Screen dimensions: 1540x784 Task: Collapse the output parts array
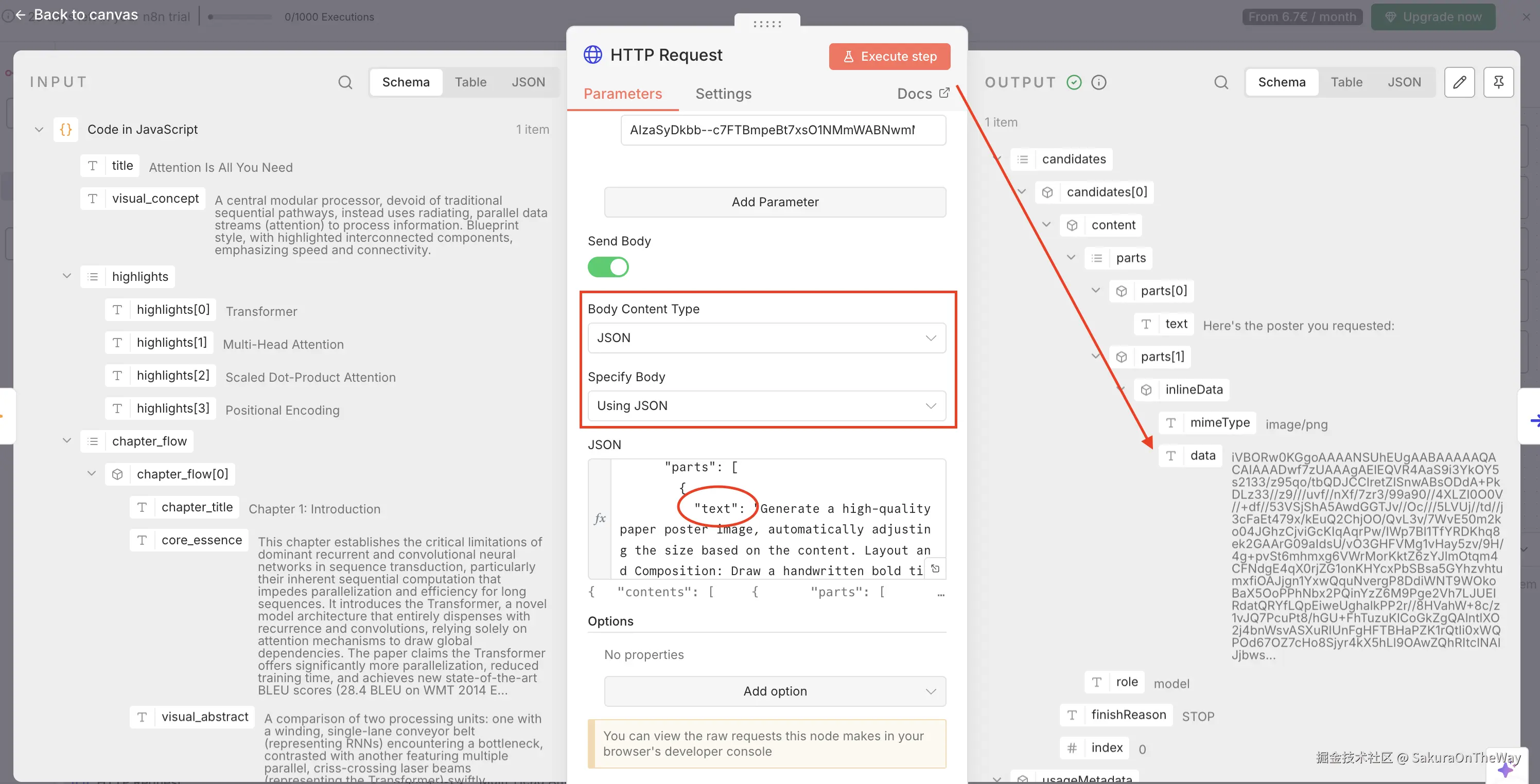tap(1071, 258)
